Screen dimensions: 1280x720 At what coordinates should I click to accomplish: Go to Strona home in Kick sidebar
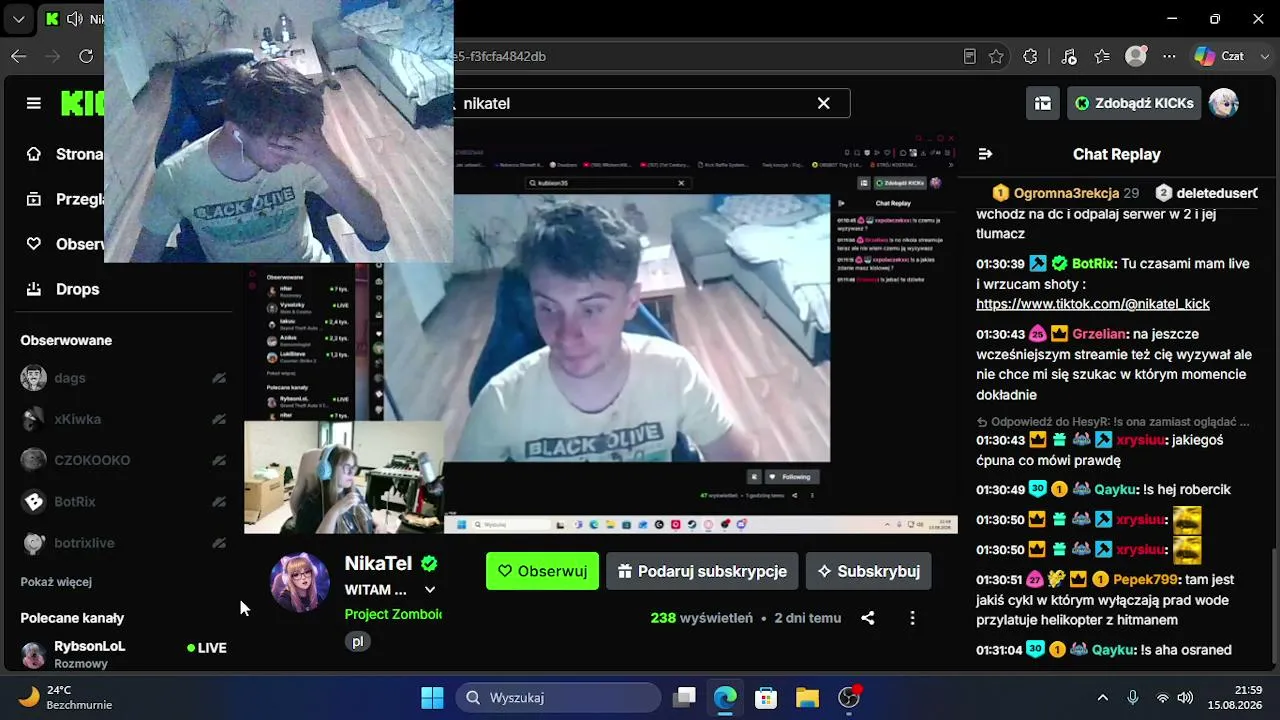(65, 154)
